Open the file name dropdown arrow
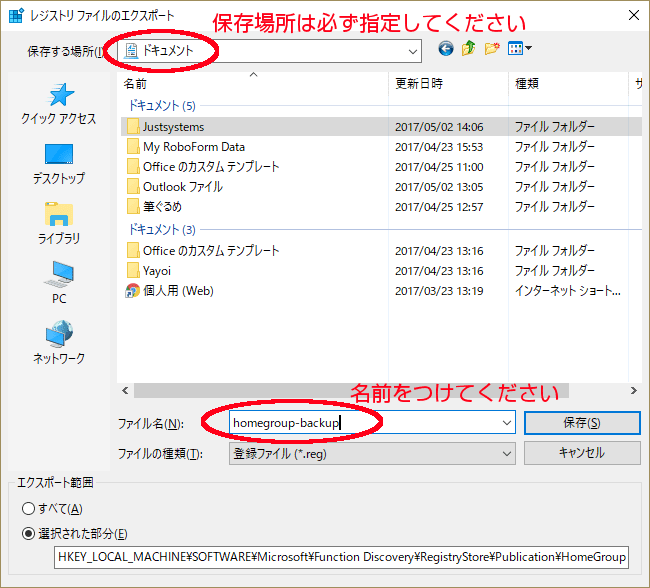 click(507, 423)
